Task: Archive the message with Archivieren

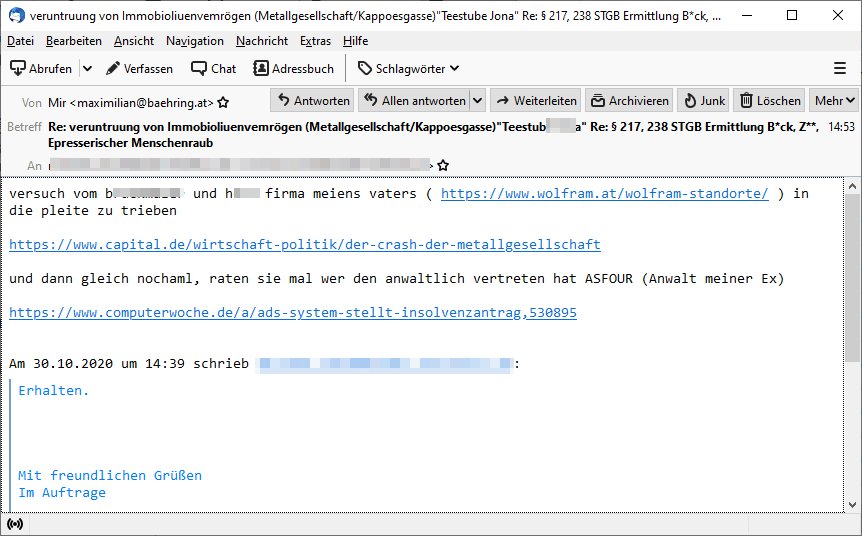Action: click(x=629, y=101)
